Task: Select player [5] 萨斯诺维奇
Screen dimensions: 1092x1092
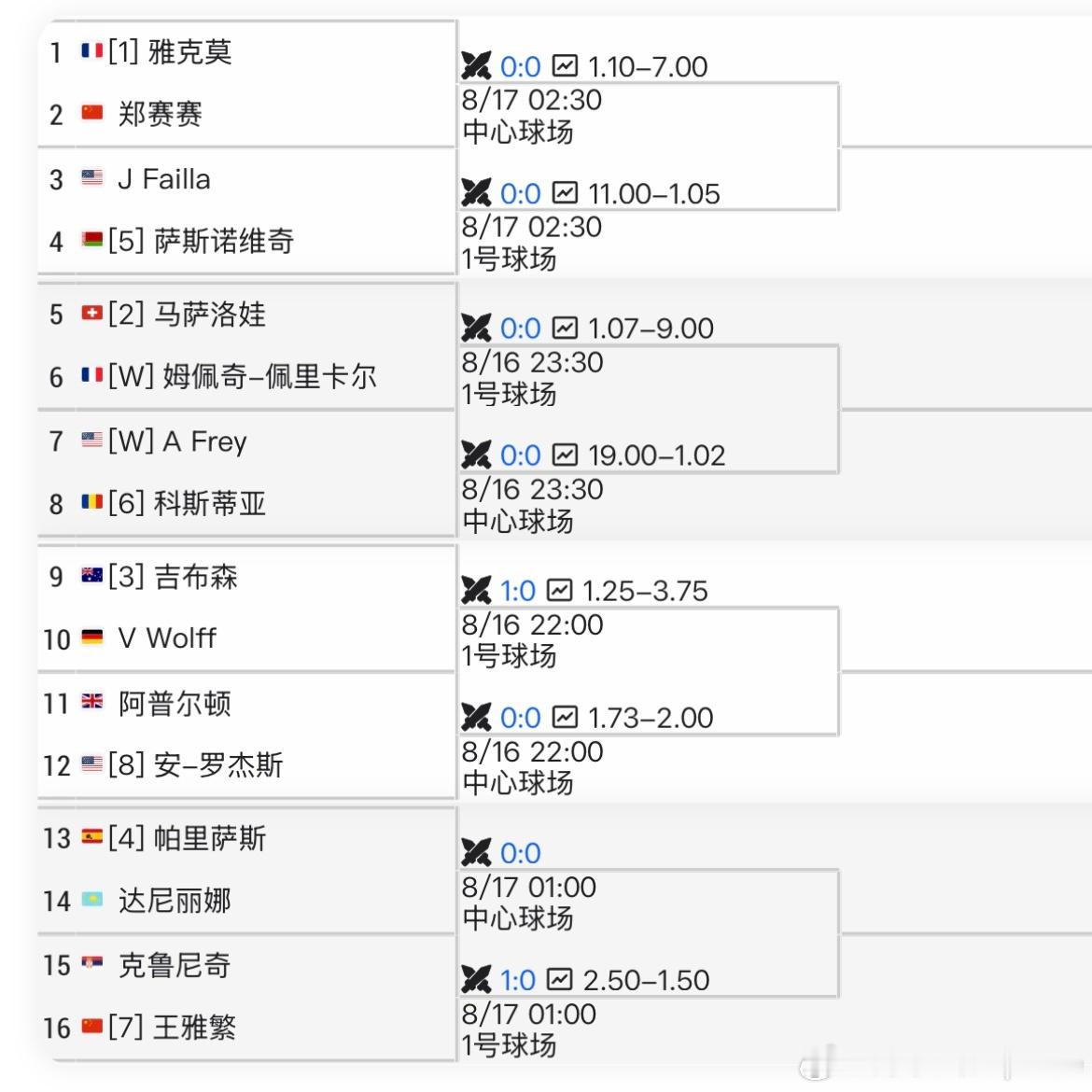Action: 202,241
